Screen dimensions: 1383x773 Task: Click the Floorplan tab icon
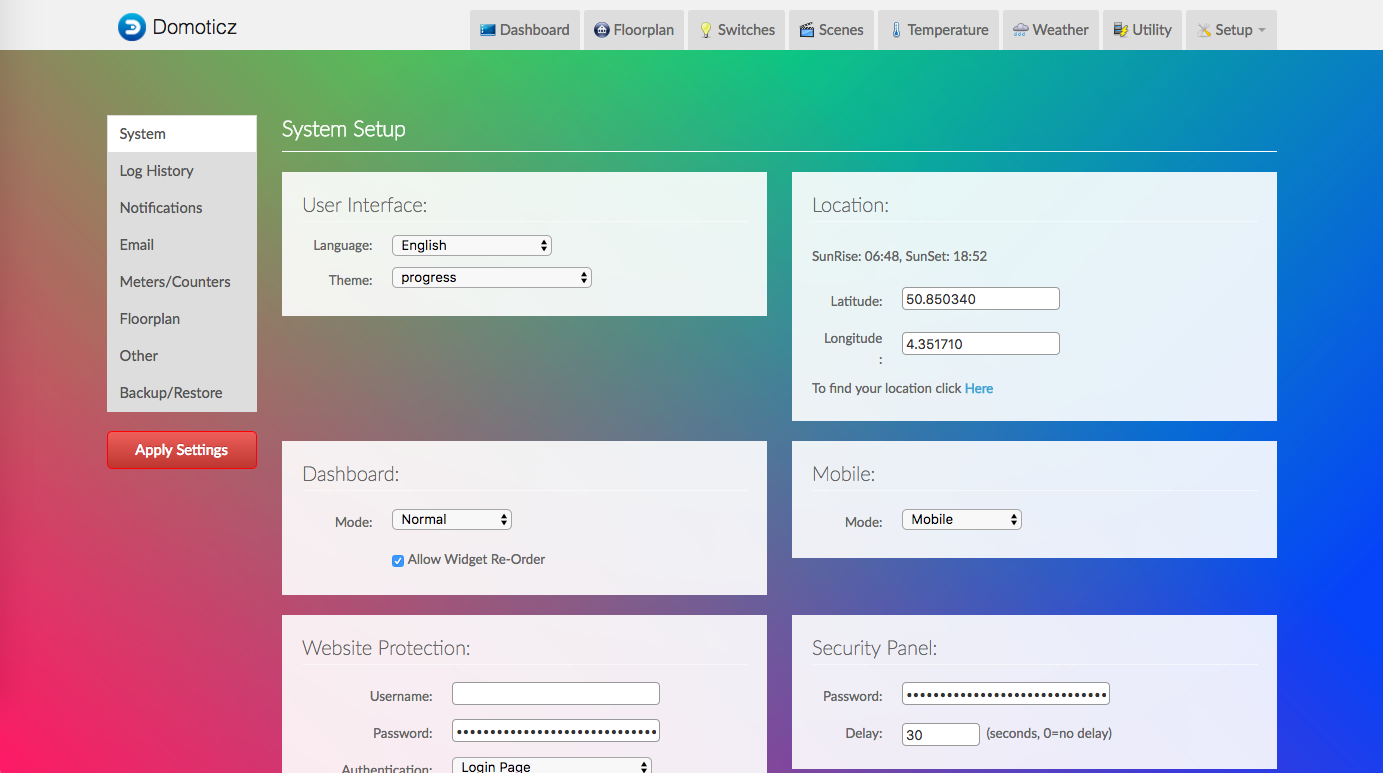(601, 30)
